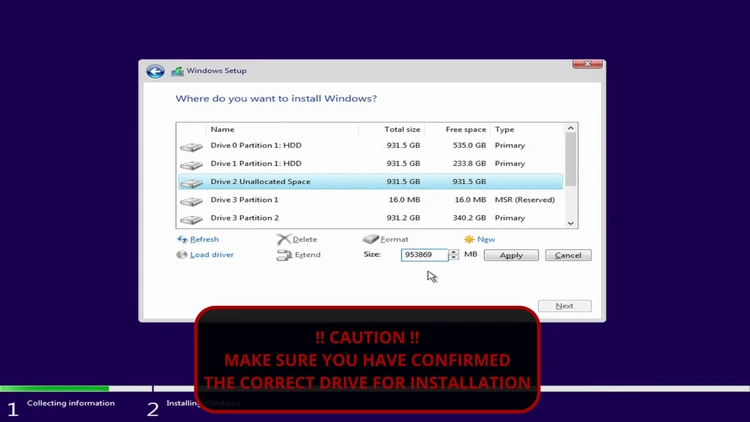Click drive icon for Drive 2 Unallocated Space
This screenshot has height=422, width=750.
(x=191, y=183)
